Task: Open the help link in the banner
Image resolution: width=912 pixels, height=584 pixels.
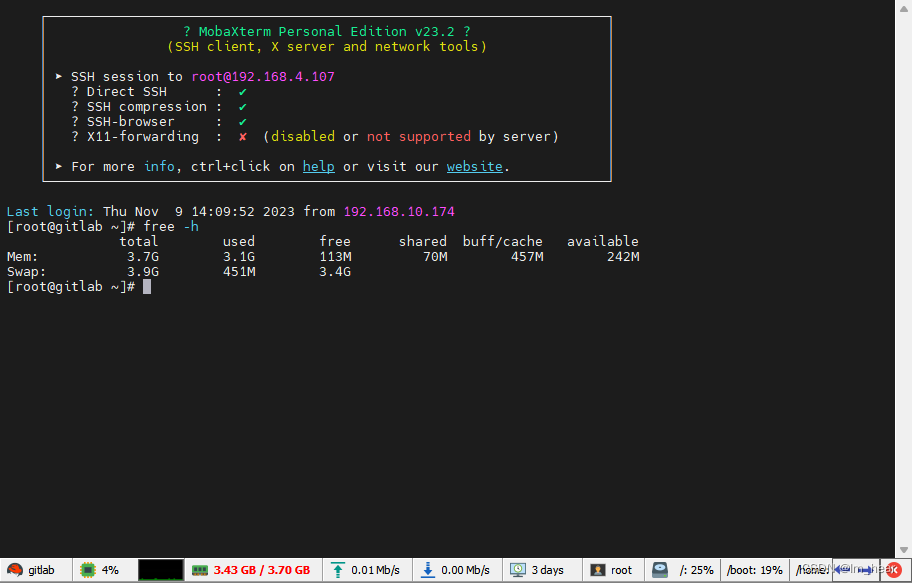Action: coord(318,166)
